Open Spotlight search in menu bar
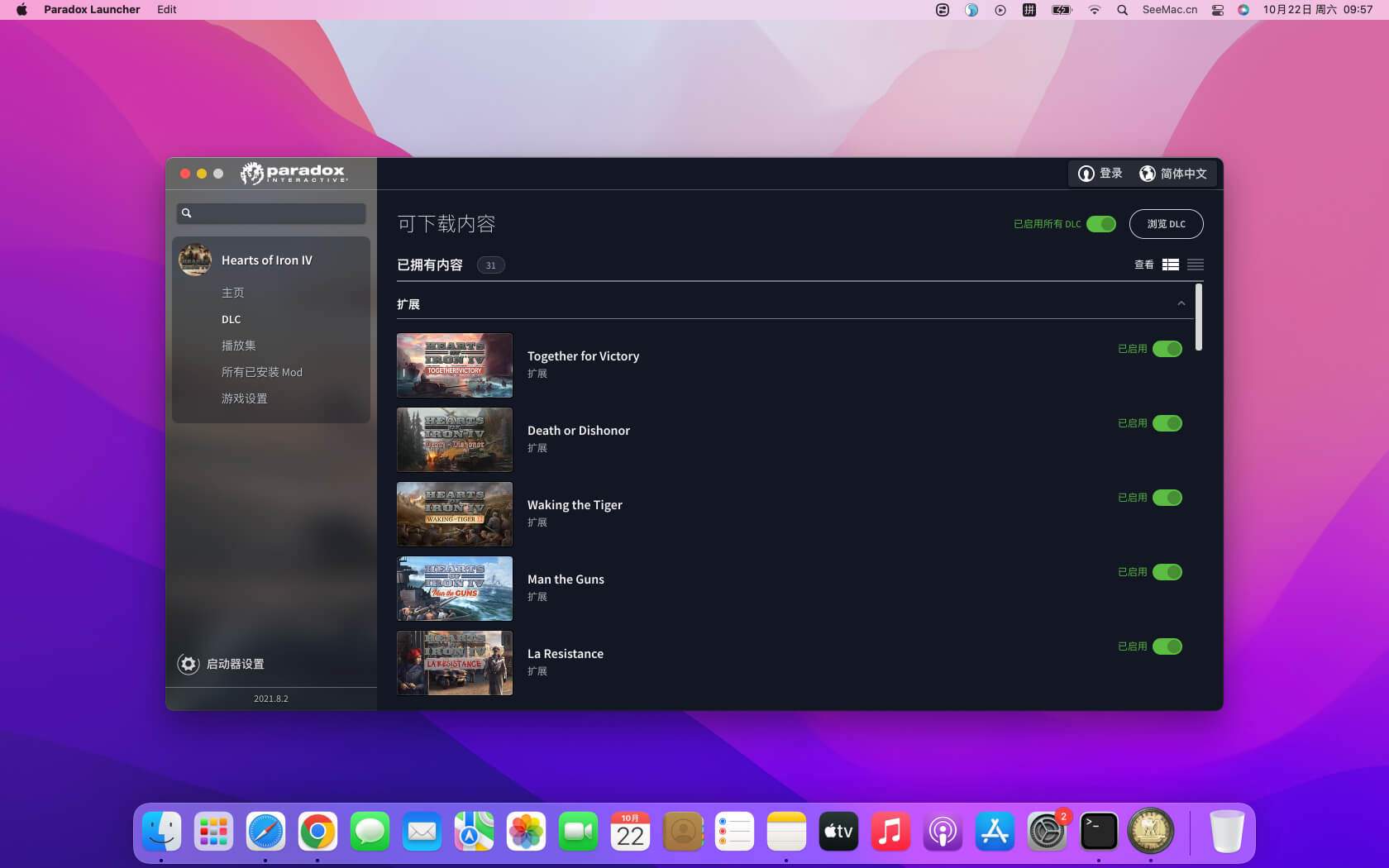This screenshot has height=868, width=1389. [1122, 10]
